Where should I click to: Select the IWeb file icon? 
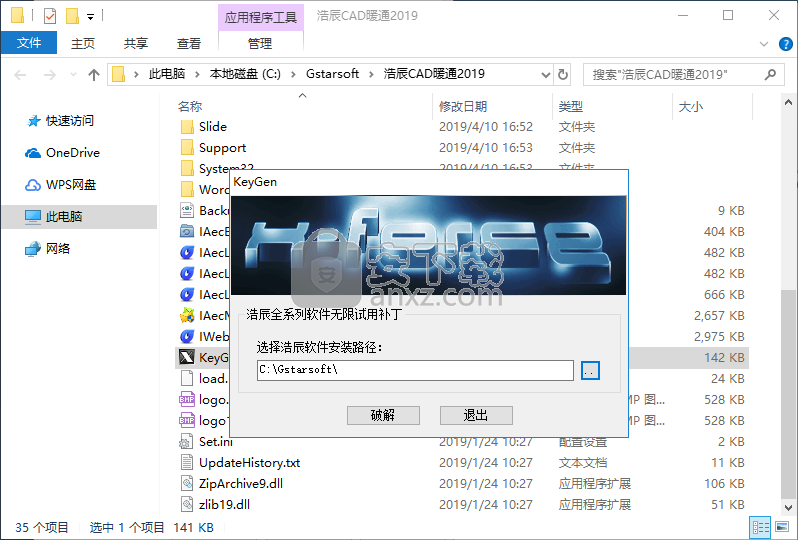coord(187,336)
